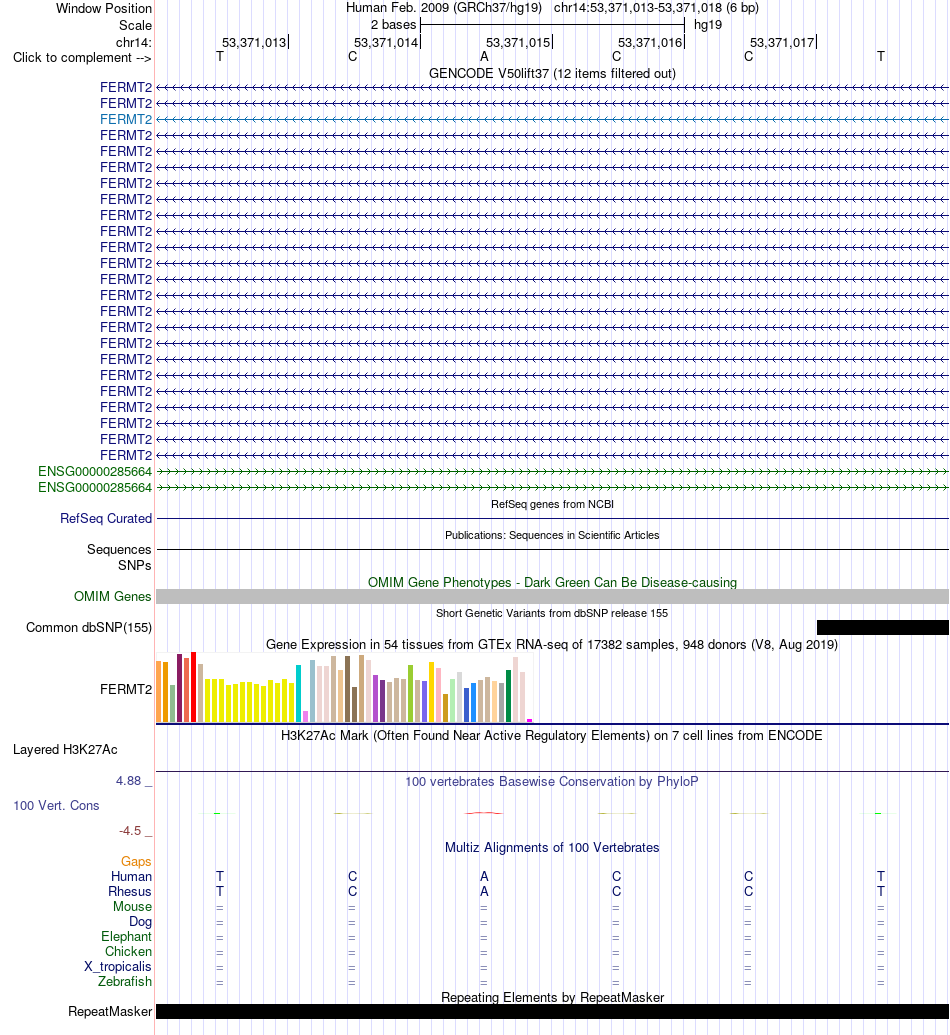Select the OMIM Genes track label
The height and width of the screenshot is (1035, 950).
pyautogui.click(x=112, y=597)
